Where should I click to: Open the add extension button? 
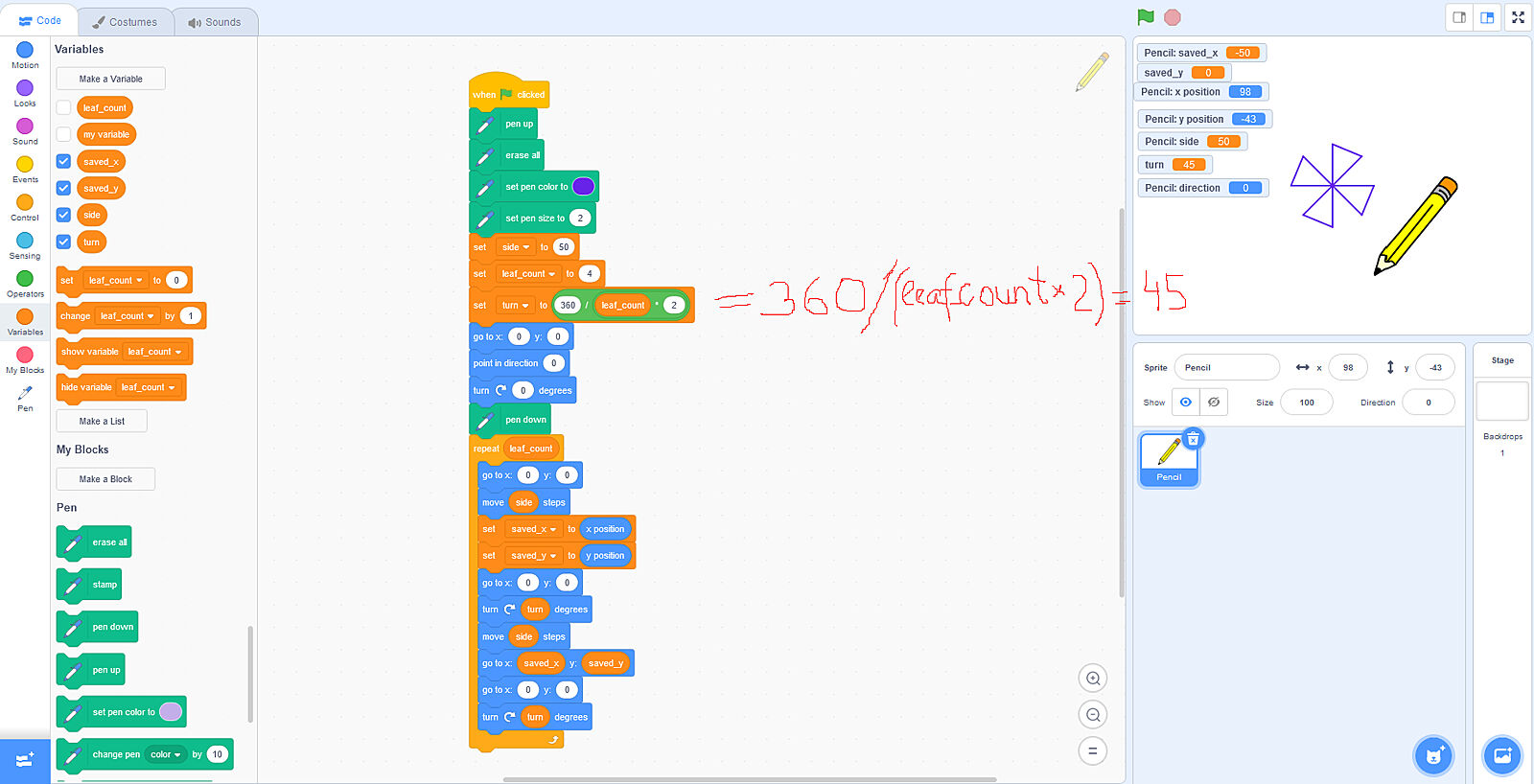(25, 760)
